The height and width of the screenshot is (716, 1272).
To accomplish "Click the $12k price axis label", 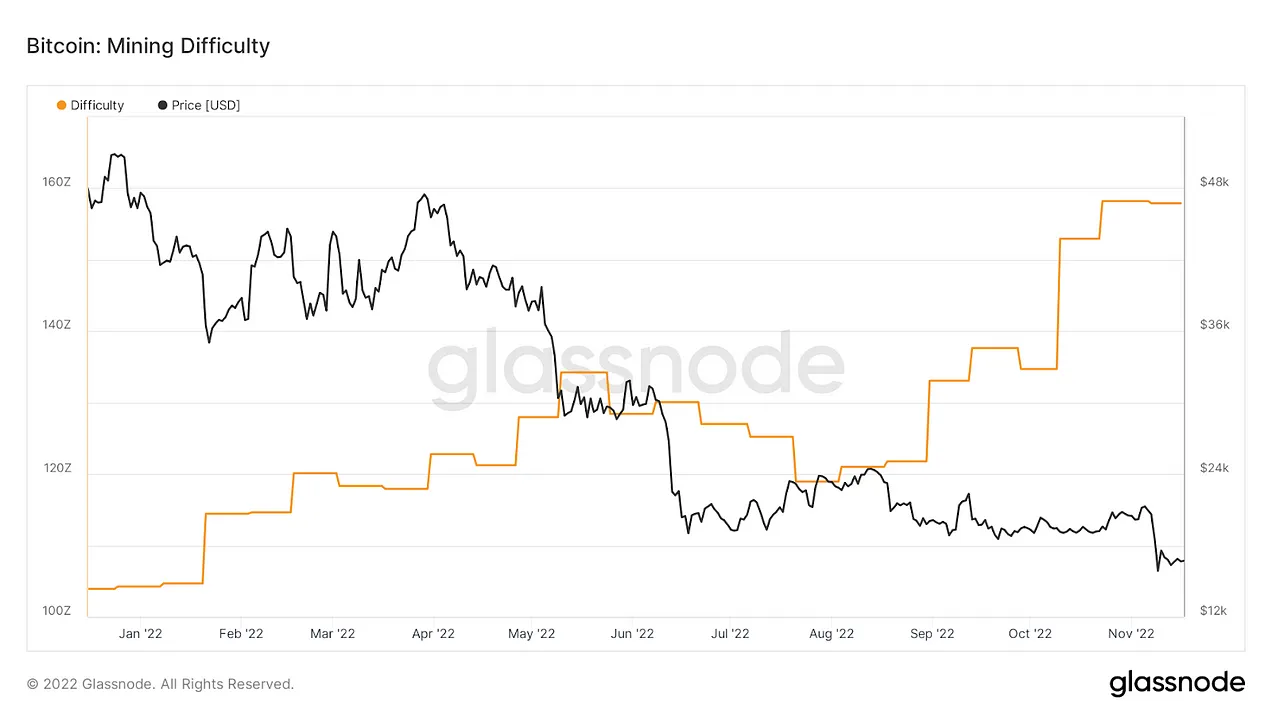I will pyautogui.click(x=1214, y=611).
